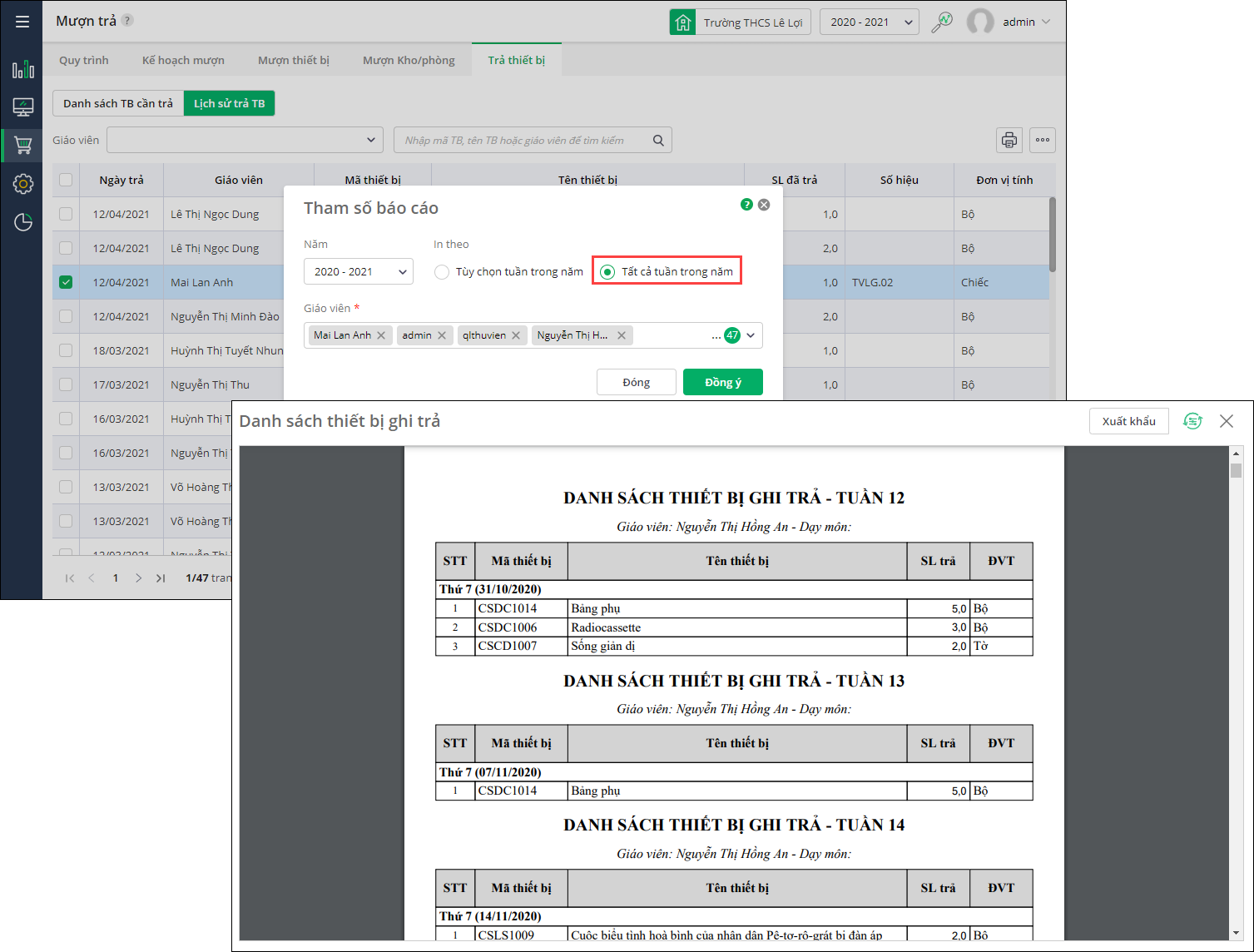Screen dimensions: 1254x952
Task: Click the Đóng button
Action: [637, 382]
